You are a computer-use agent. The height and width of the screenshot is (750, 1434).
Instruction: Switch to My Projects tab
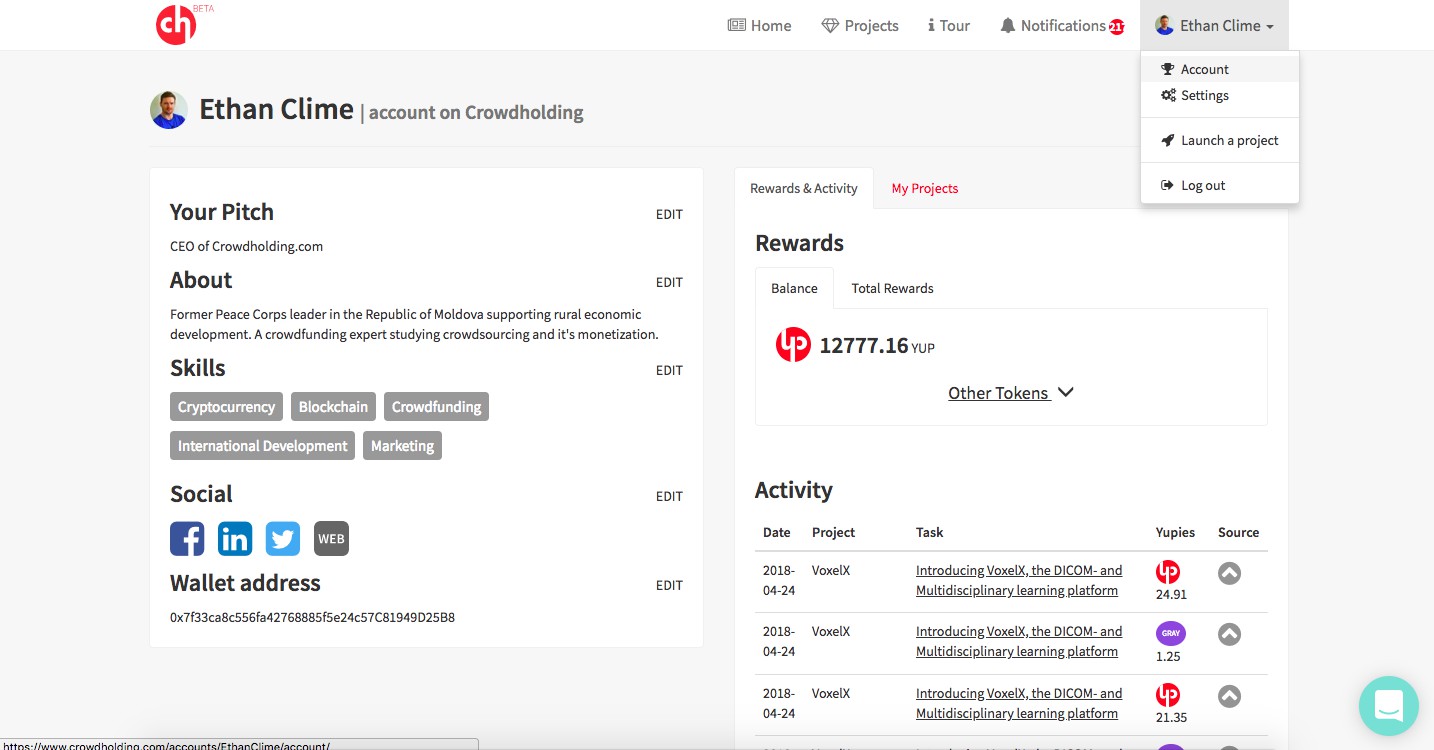(925, 188)
